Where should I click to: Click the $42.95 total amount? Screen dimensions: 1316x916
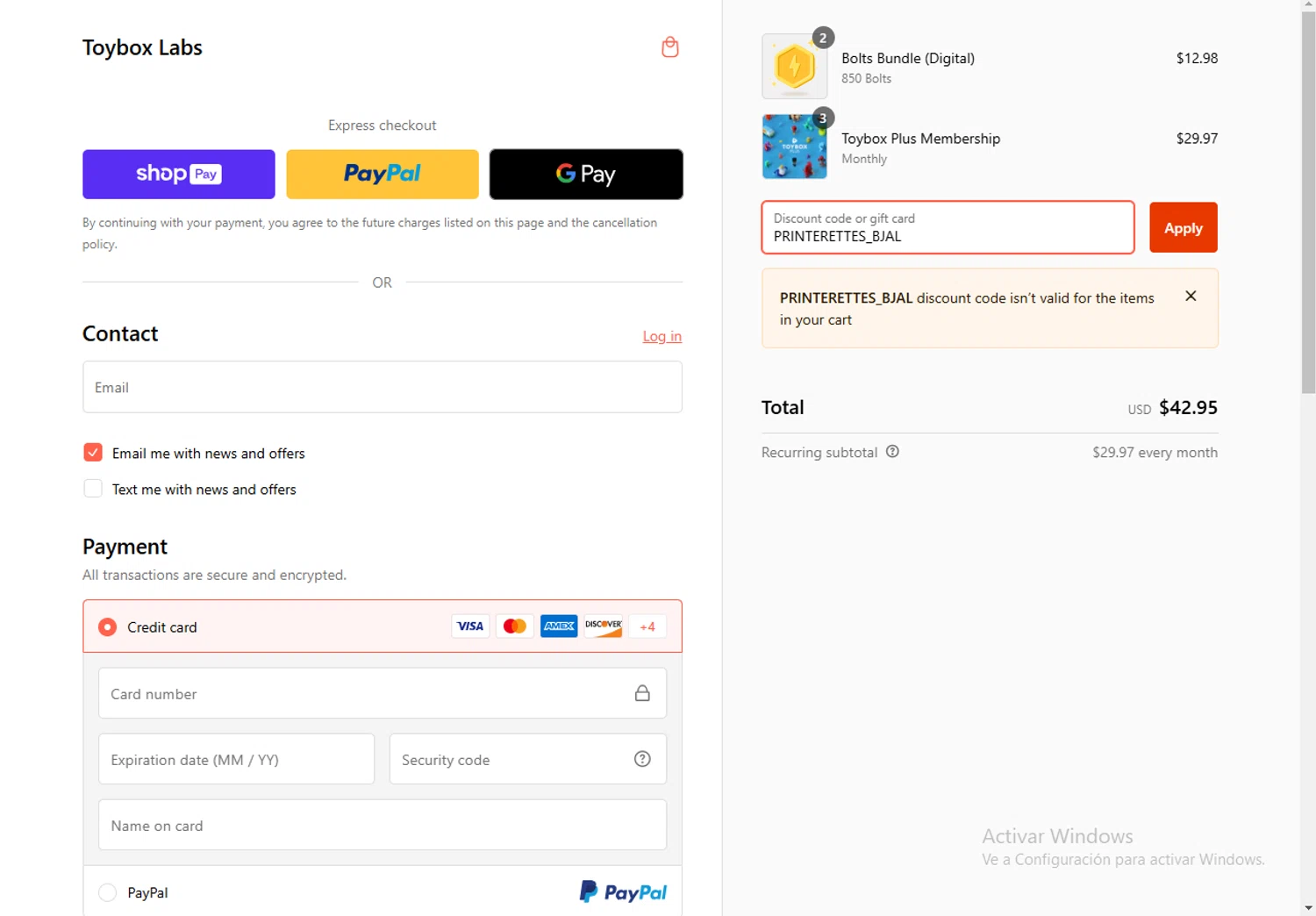tap(1188, 407)
